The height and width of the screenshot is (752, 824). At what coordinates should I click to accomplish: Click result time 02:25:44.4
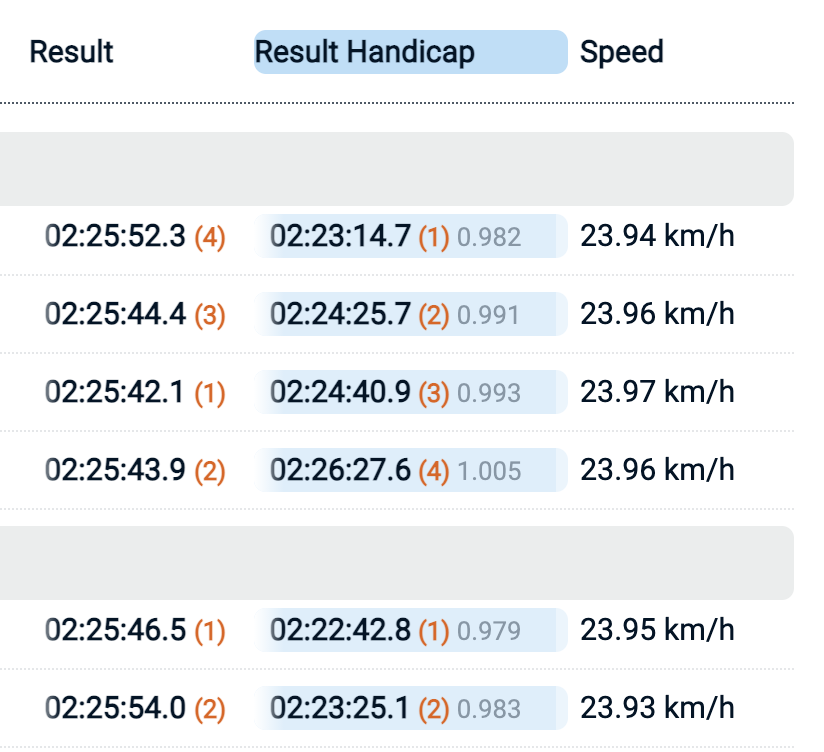(115, 314)
